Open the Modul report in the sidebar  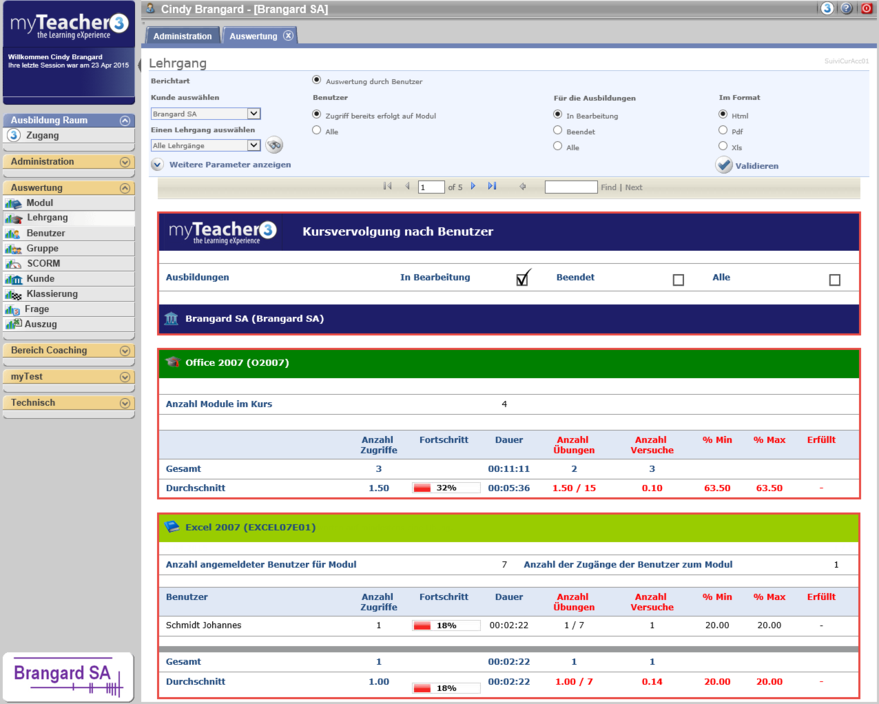pos(40,203)
